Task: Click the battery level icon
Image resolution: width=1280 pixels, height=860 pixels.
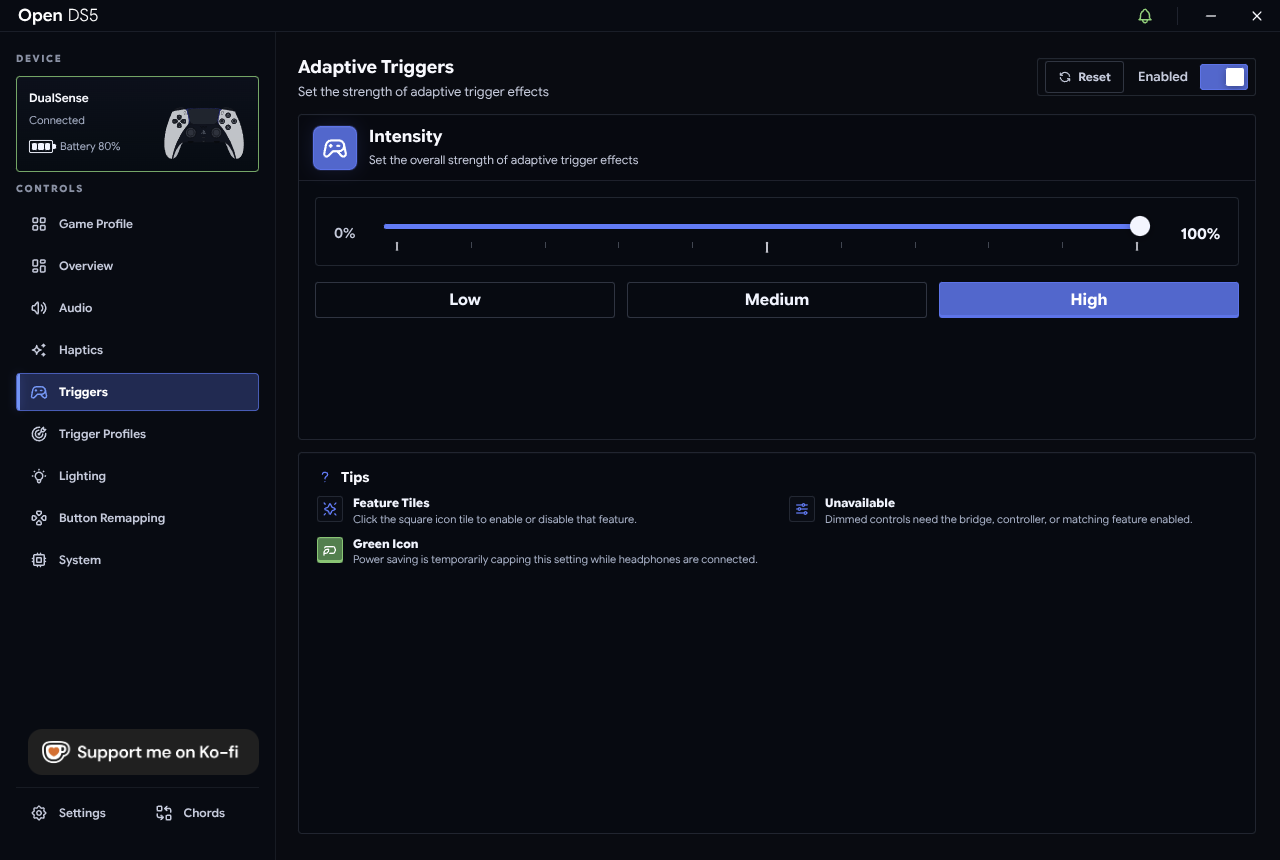Action: [42, 146]
